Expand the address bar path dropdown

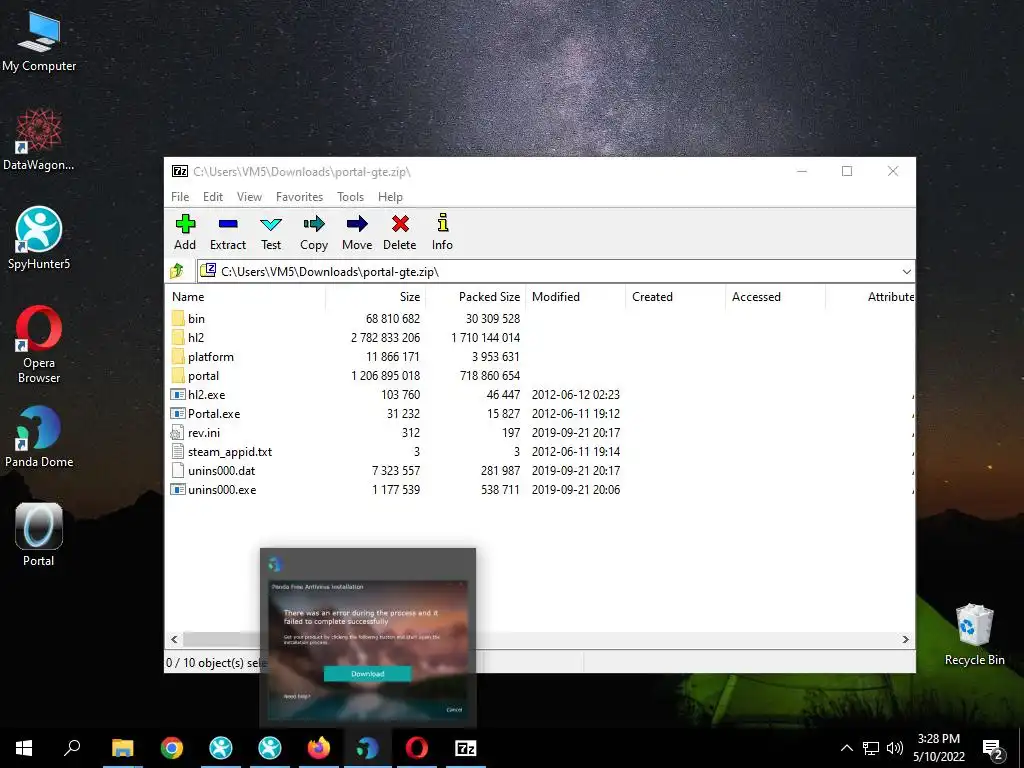pos(906,271)
